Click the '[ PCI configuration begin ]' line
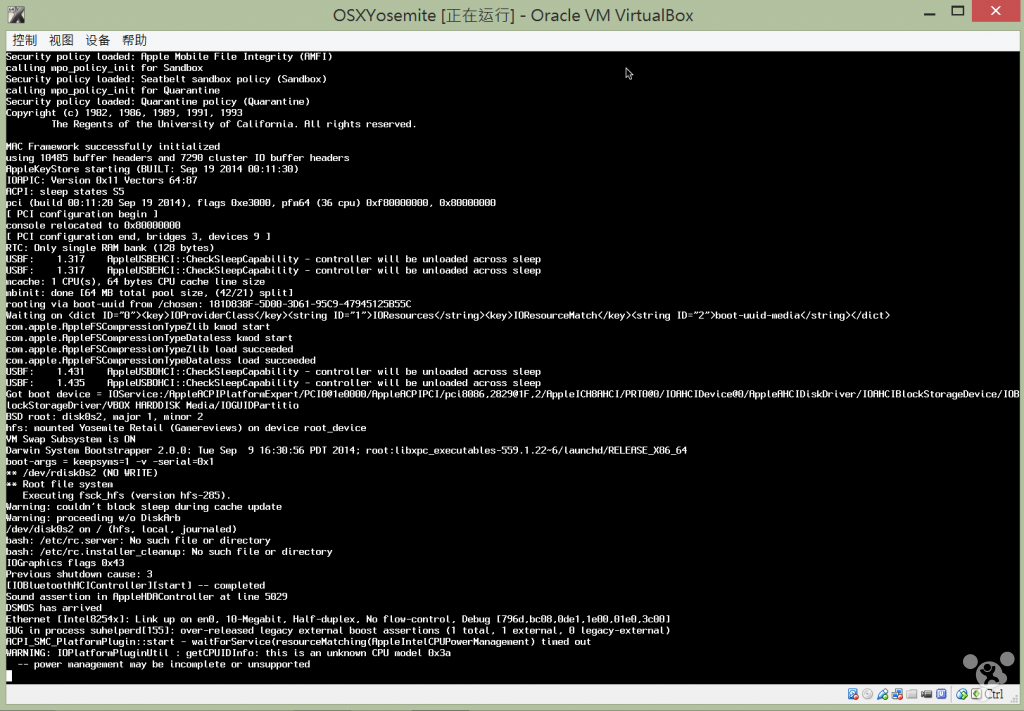This screenshot has width=1024, height=711. (x=82, y=213)
